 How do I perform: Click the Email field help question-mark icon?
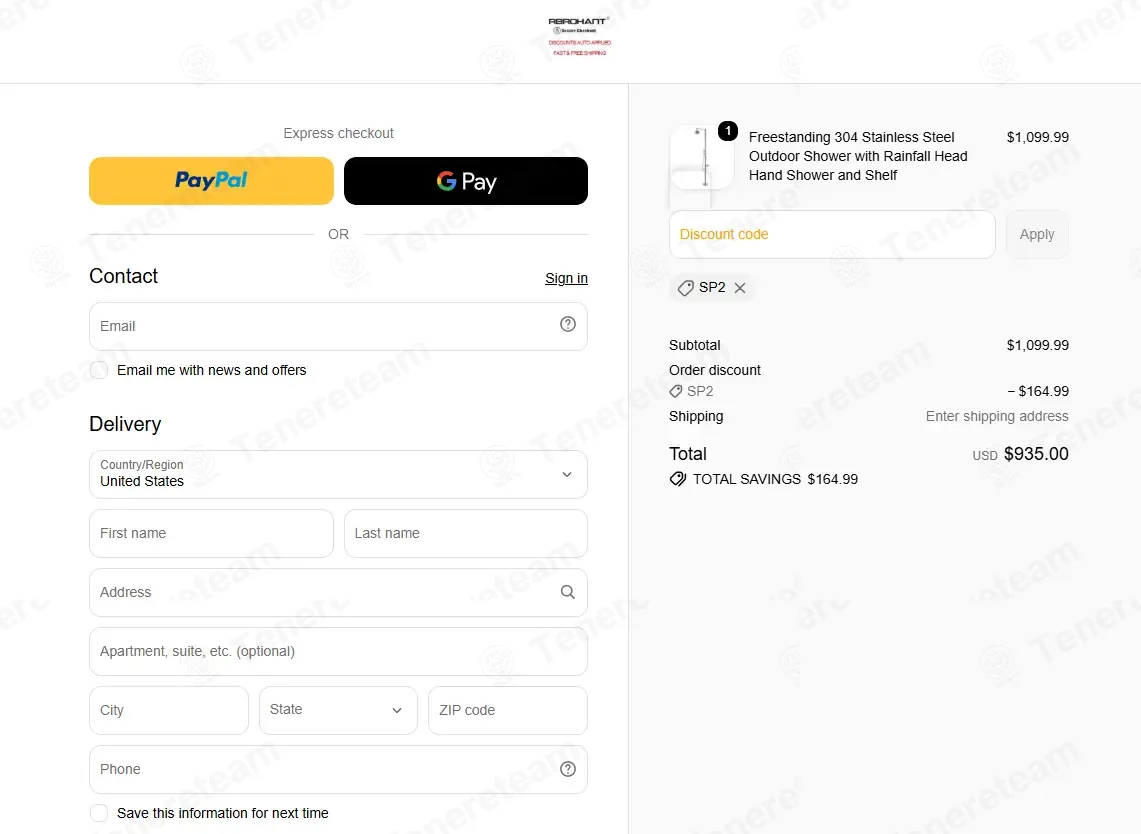568,325
